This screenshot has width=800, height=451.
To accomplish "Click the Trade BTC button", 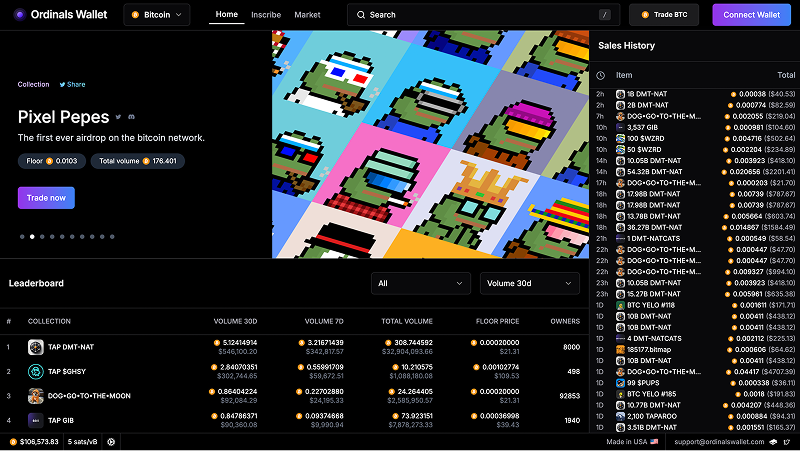I will pos(664,15).
